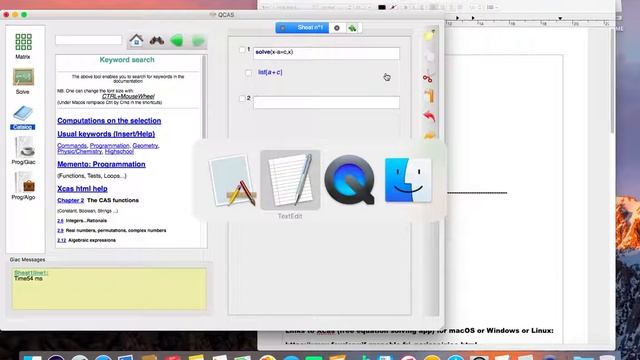640x360 pixels.
Task: Click the text The CAS functions
Action: click(x=113, y=200)
